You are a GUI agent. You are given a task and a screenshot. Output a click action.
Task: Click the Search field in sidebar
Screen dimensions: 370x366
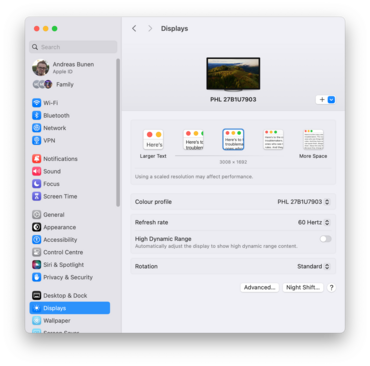73,47
